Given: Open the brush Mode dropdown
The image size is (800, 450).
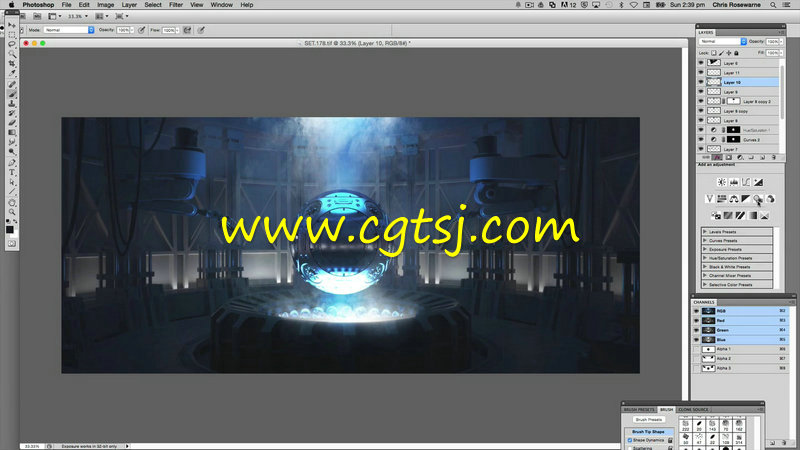Looking at the screenshot, I should click(x=69, y=30).
